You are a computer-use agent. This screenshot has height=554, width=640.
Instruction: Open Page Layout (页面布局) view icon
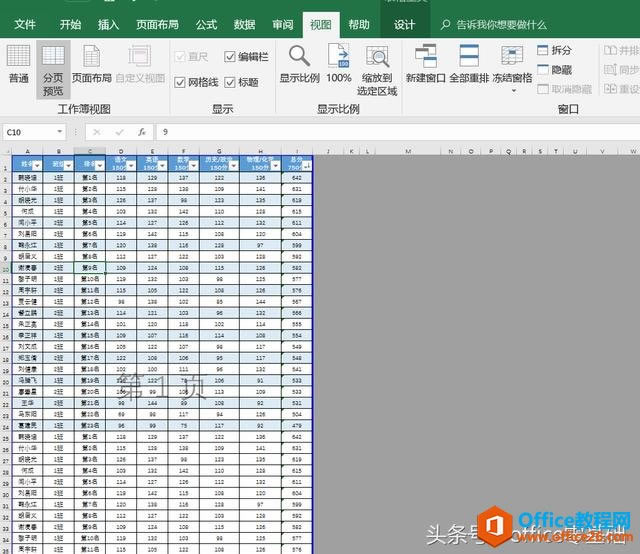click(91, 64)
